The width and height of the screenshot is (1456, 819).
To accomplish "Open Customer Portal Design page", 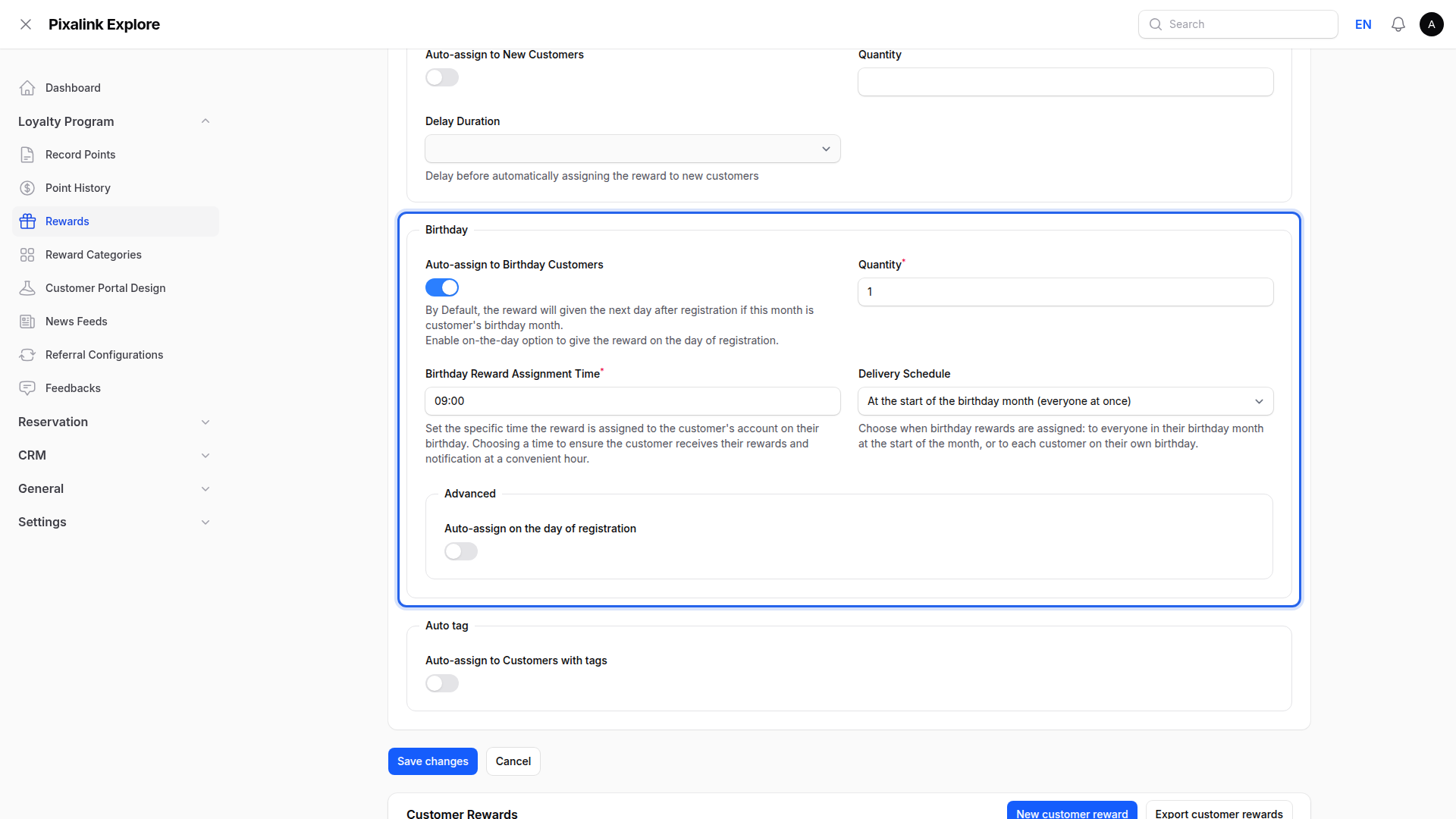I will [115, 288].
